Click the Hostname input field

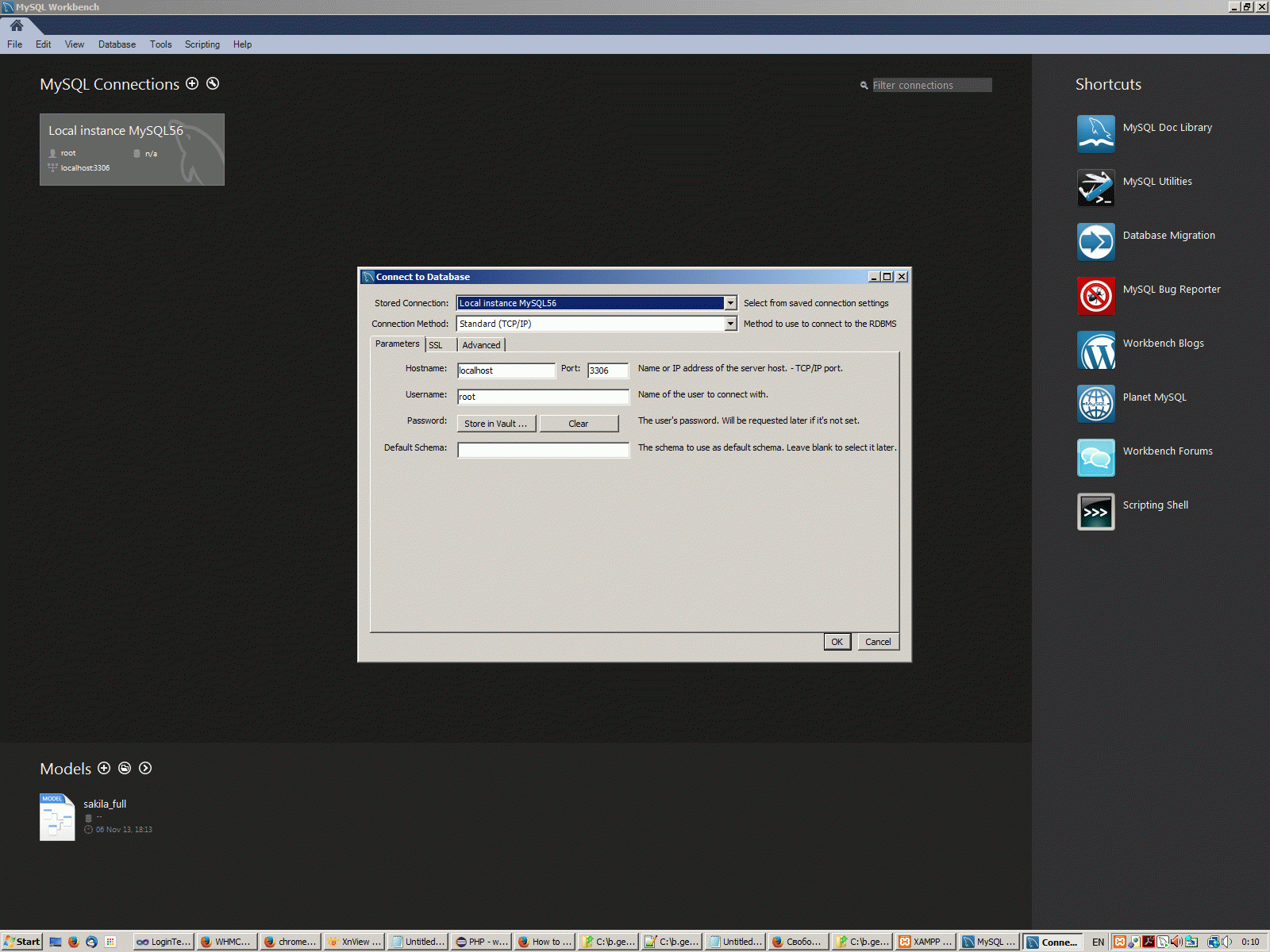[x=506, y=370]
